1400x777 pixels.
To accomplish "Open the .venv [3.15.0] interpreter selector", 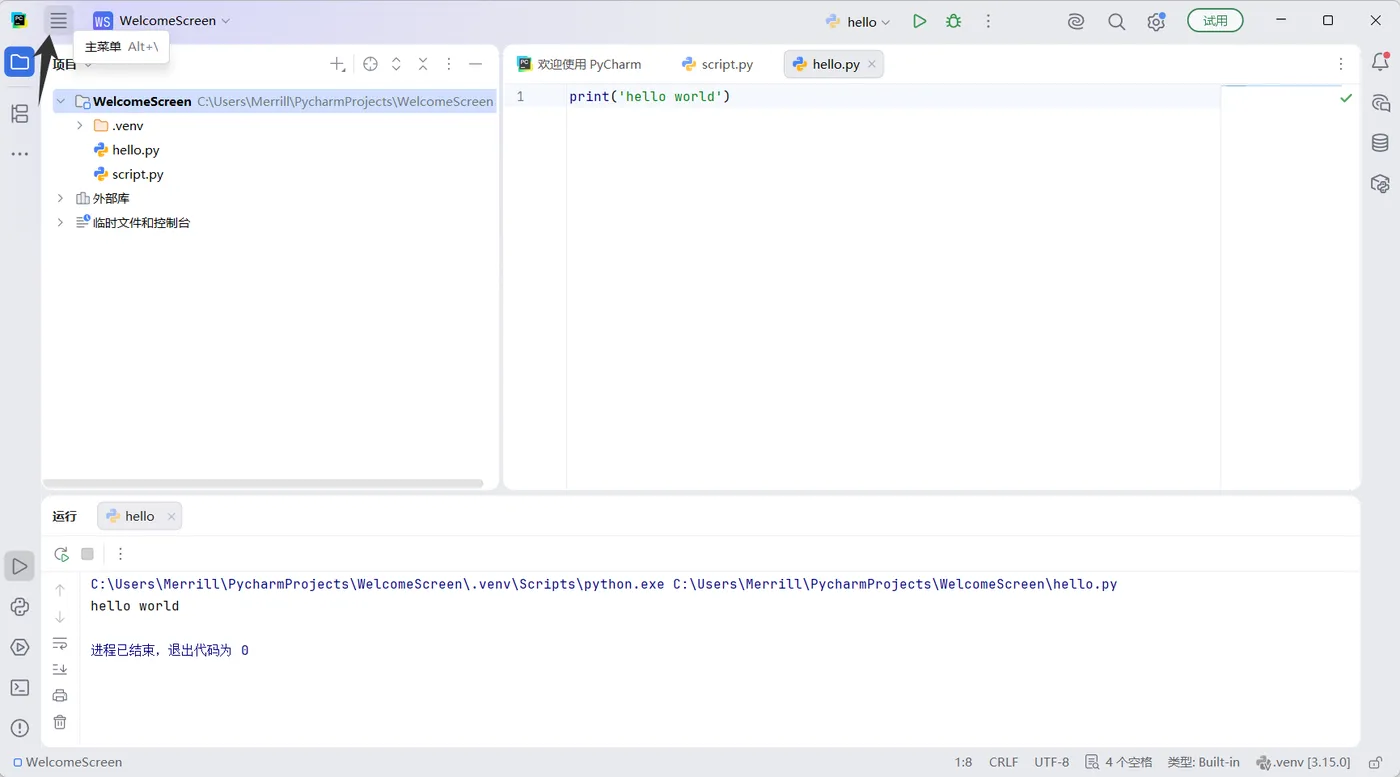I will [1303, 762].
